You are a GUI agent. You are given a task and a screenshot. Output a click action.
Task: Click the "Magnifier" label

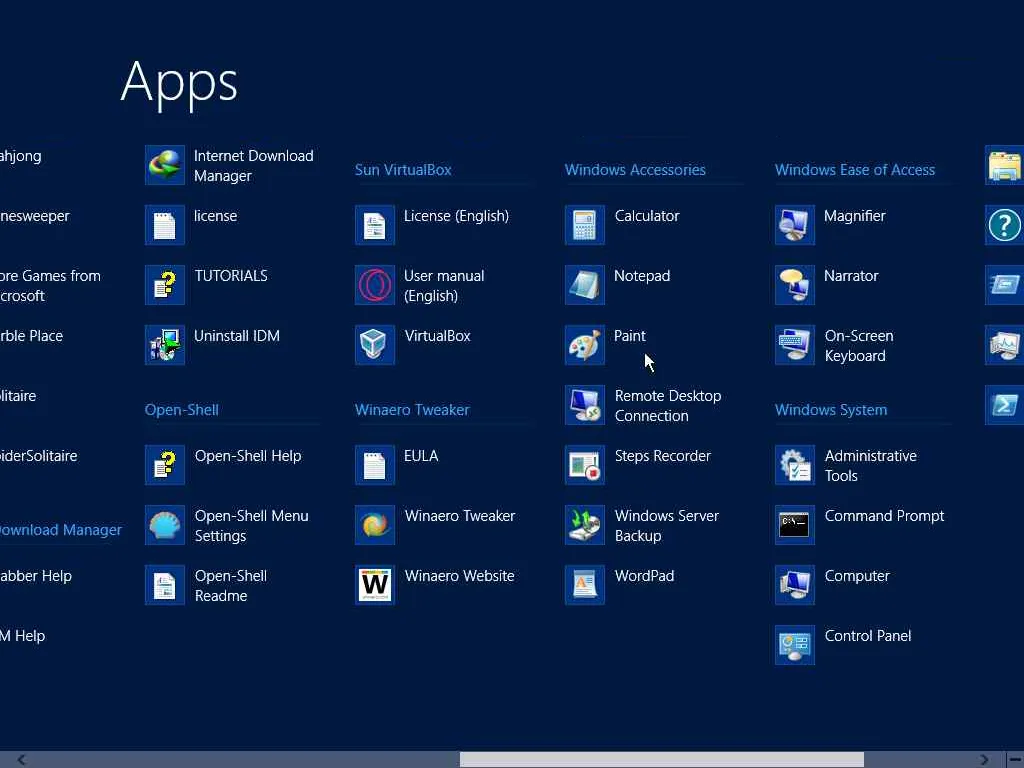point(854,216)
